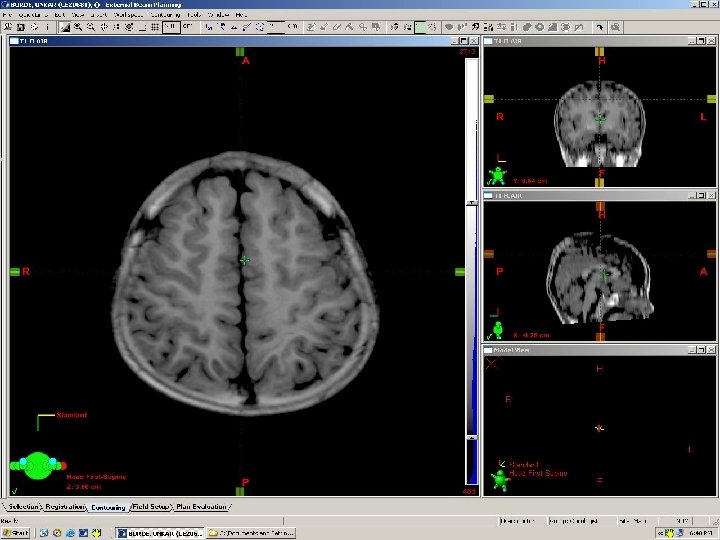Click the green figure icon in Model View
The width and height of the screenshot is (720, 540).
pyautogui.click(x=500, y=480)
